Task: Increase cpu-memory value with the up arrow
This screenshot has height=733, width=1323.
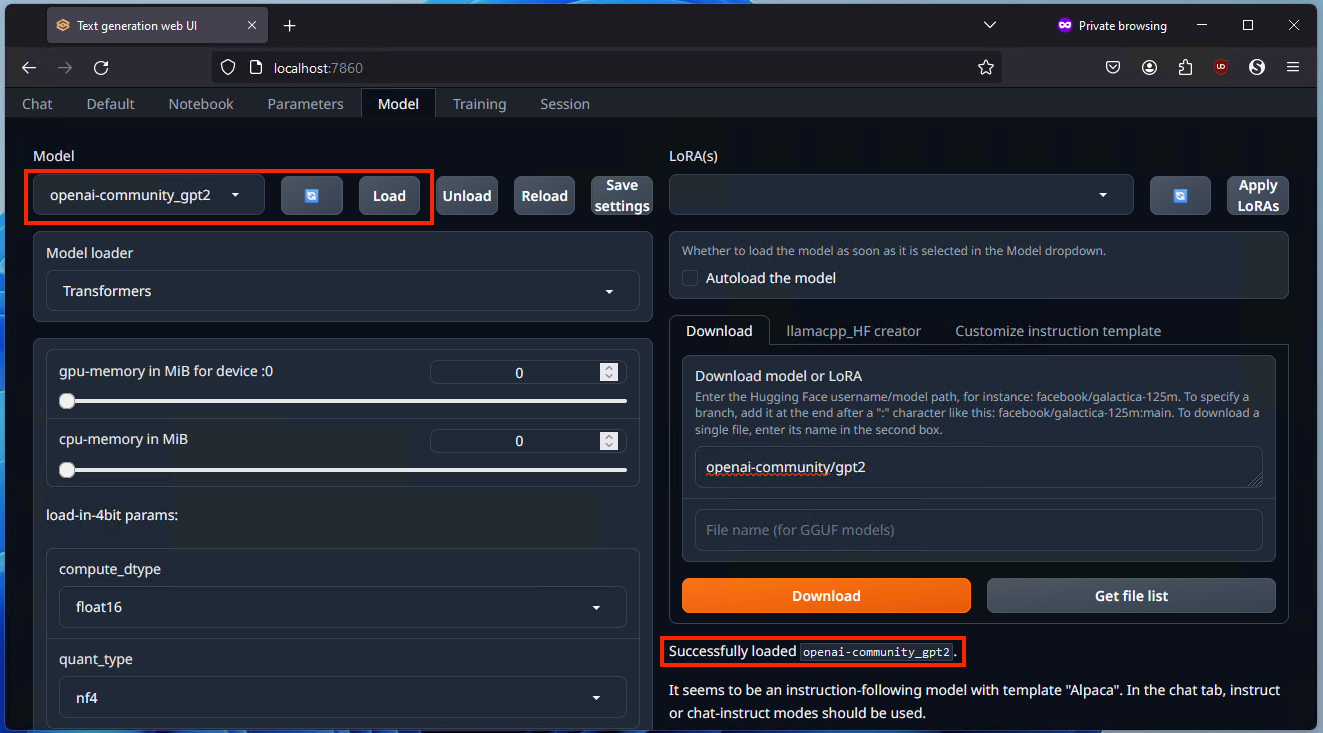Action: tap(608, 436)
